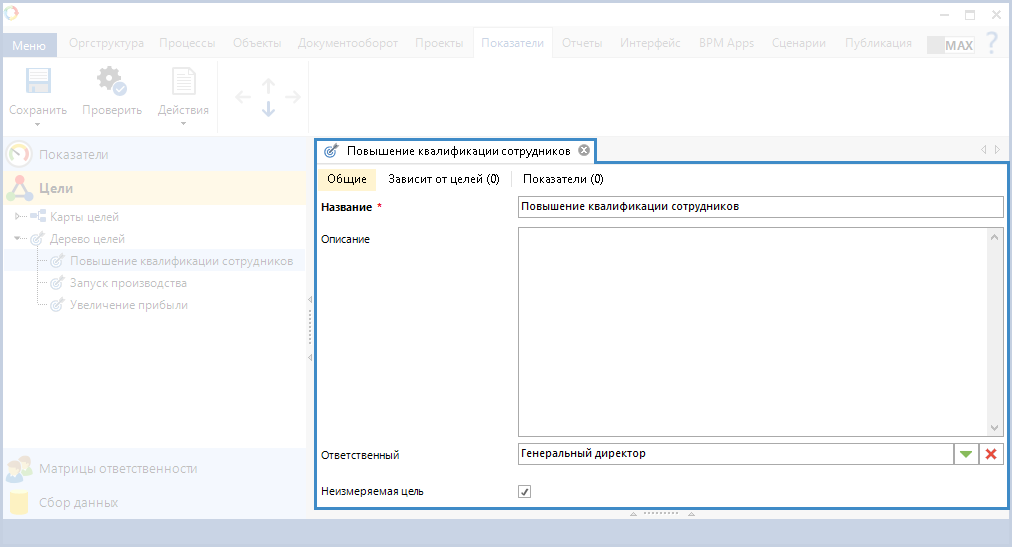1012x547 pixels.
Task: Clear responsible person with red X
Action: (991, 454)
